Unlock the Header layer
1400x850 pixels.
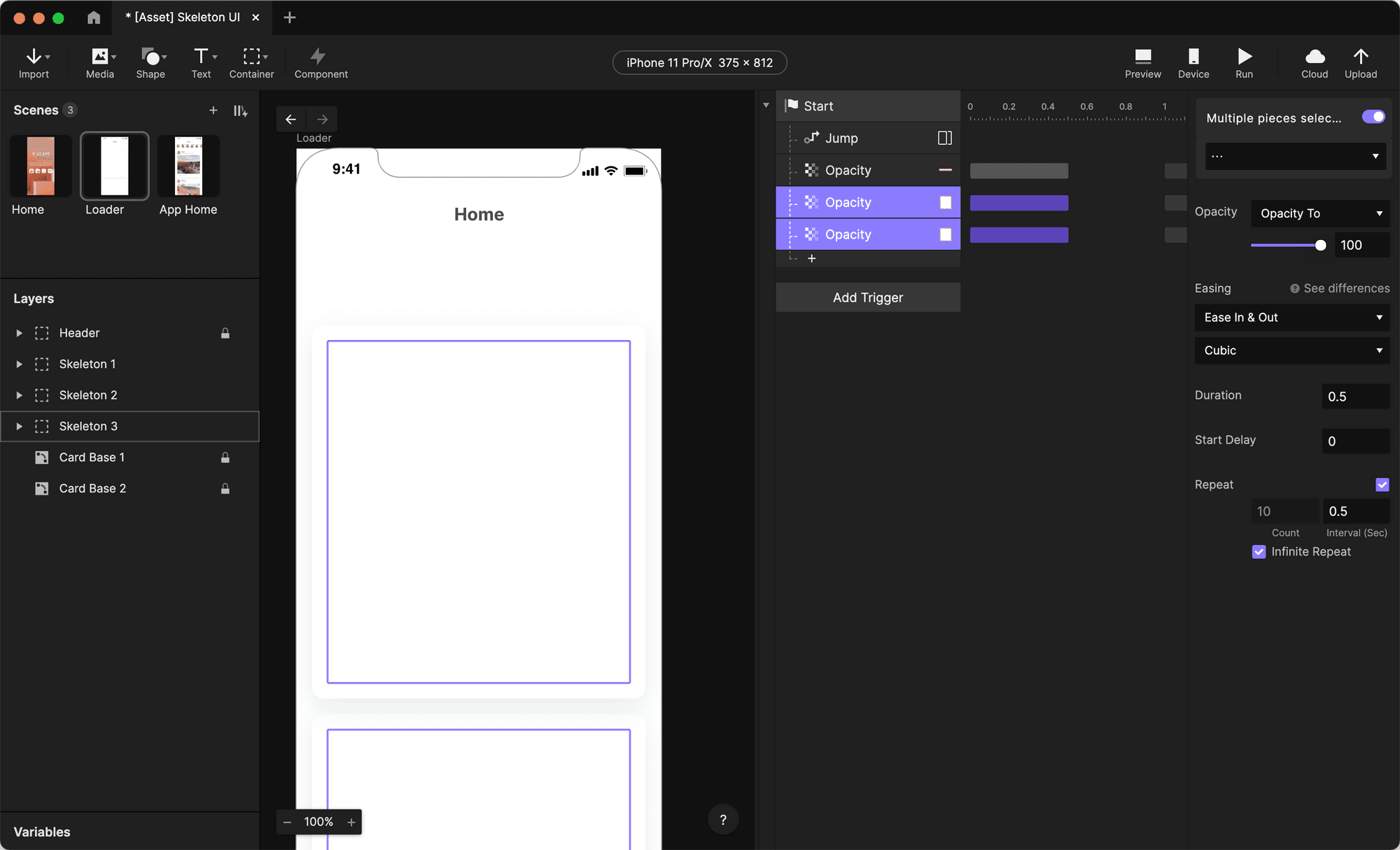pos(225,333)
